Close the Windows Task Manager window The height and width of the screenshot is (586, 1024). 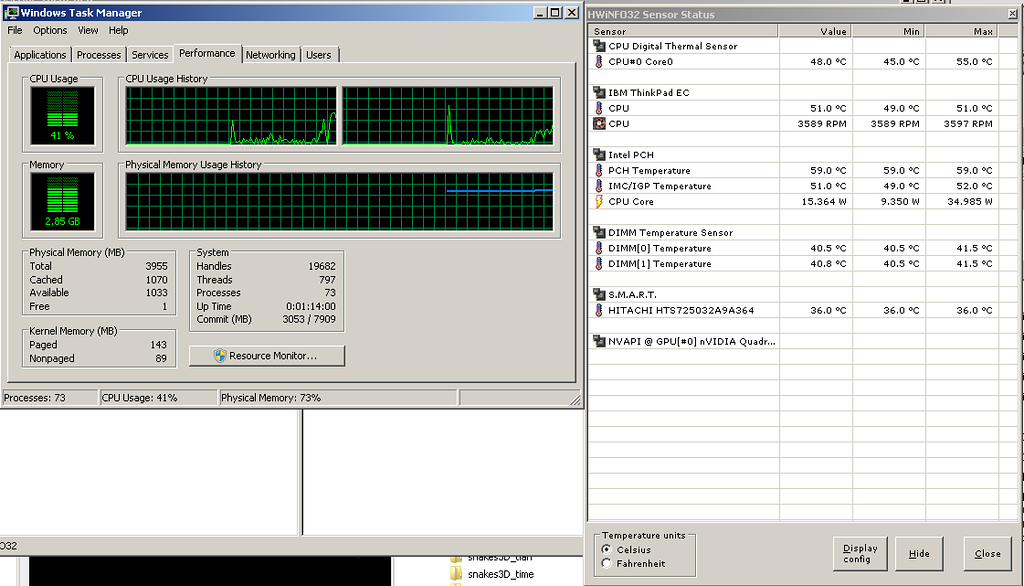571,12
